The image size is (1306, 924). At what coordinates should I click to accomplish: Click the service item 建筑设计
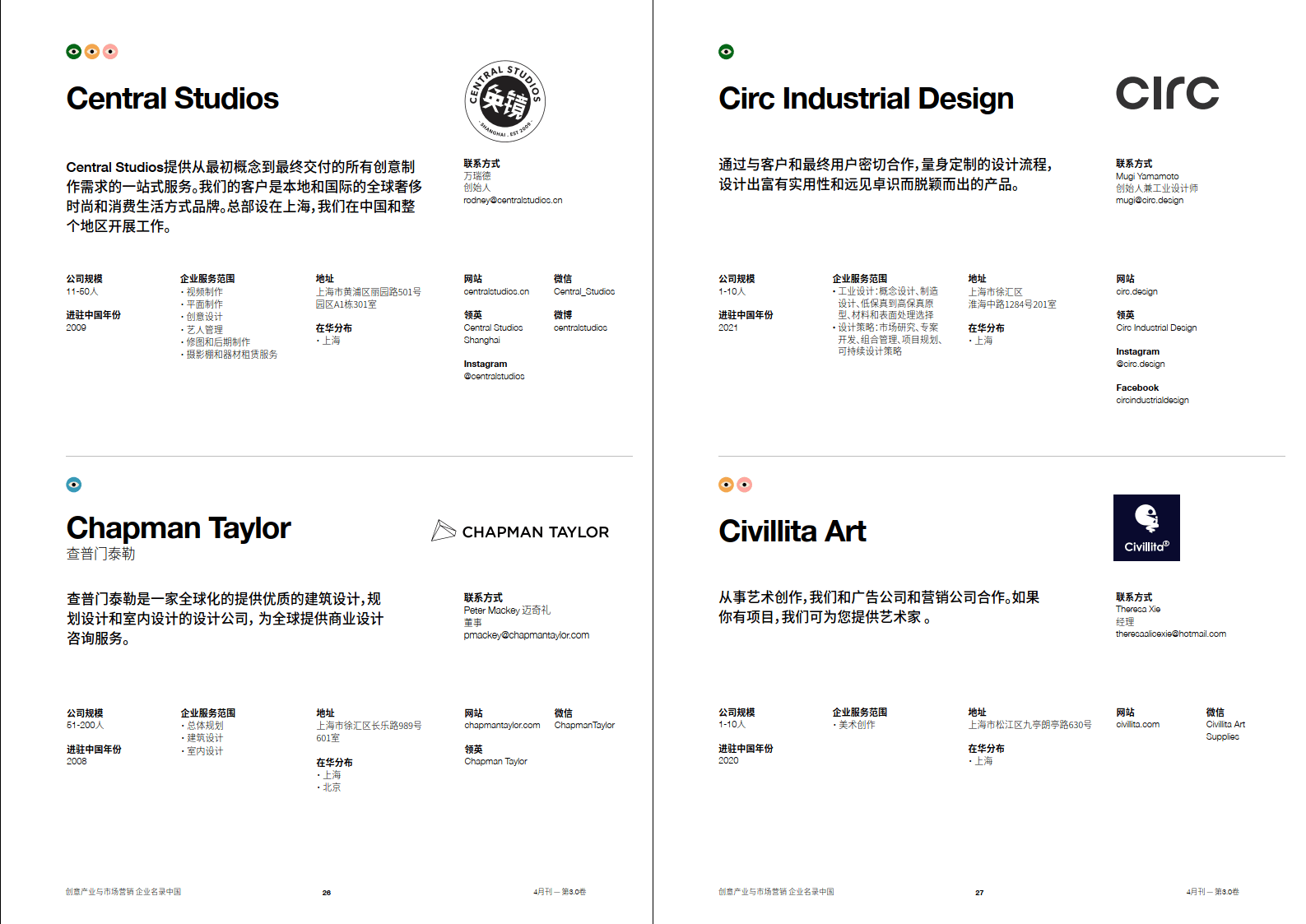tap(205, 738)
